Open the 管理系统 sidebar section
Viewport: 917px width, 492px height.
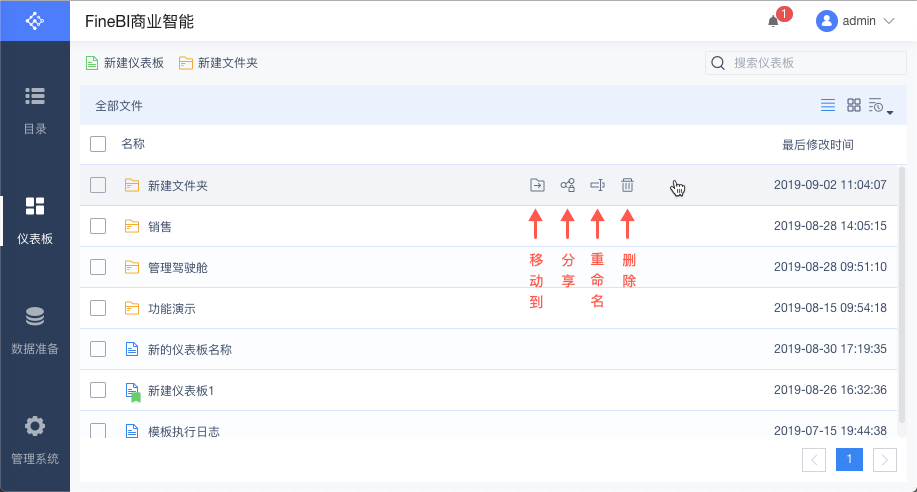tap(35, 441)
